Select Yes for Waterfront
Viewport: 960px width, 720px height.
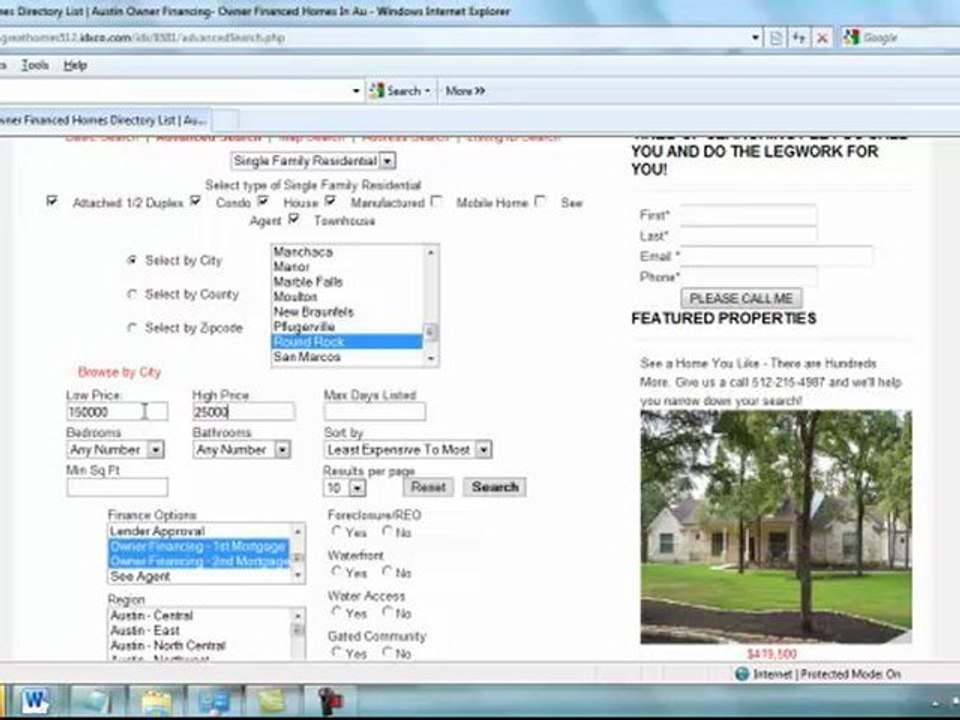[336, 571]
